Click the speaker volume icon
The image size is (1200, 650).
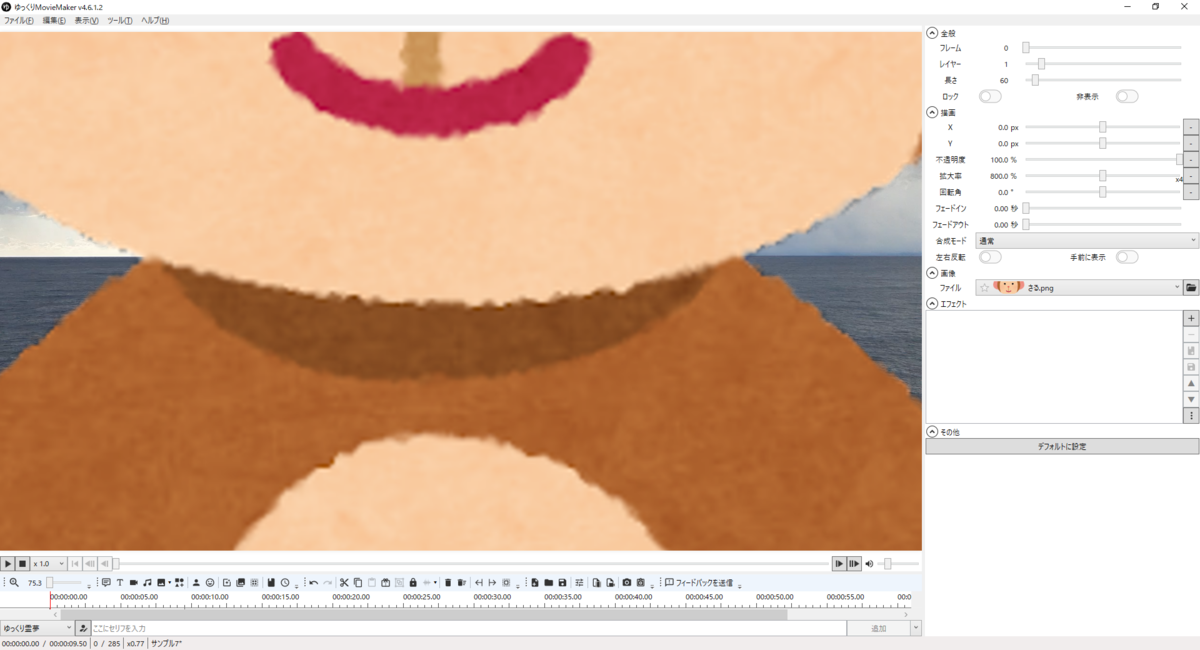(870, 564)
